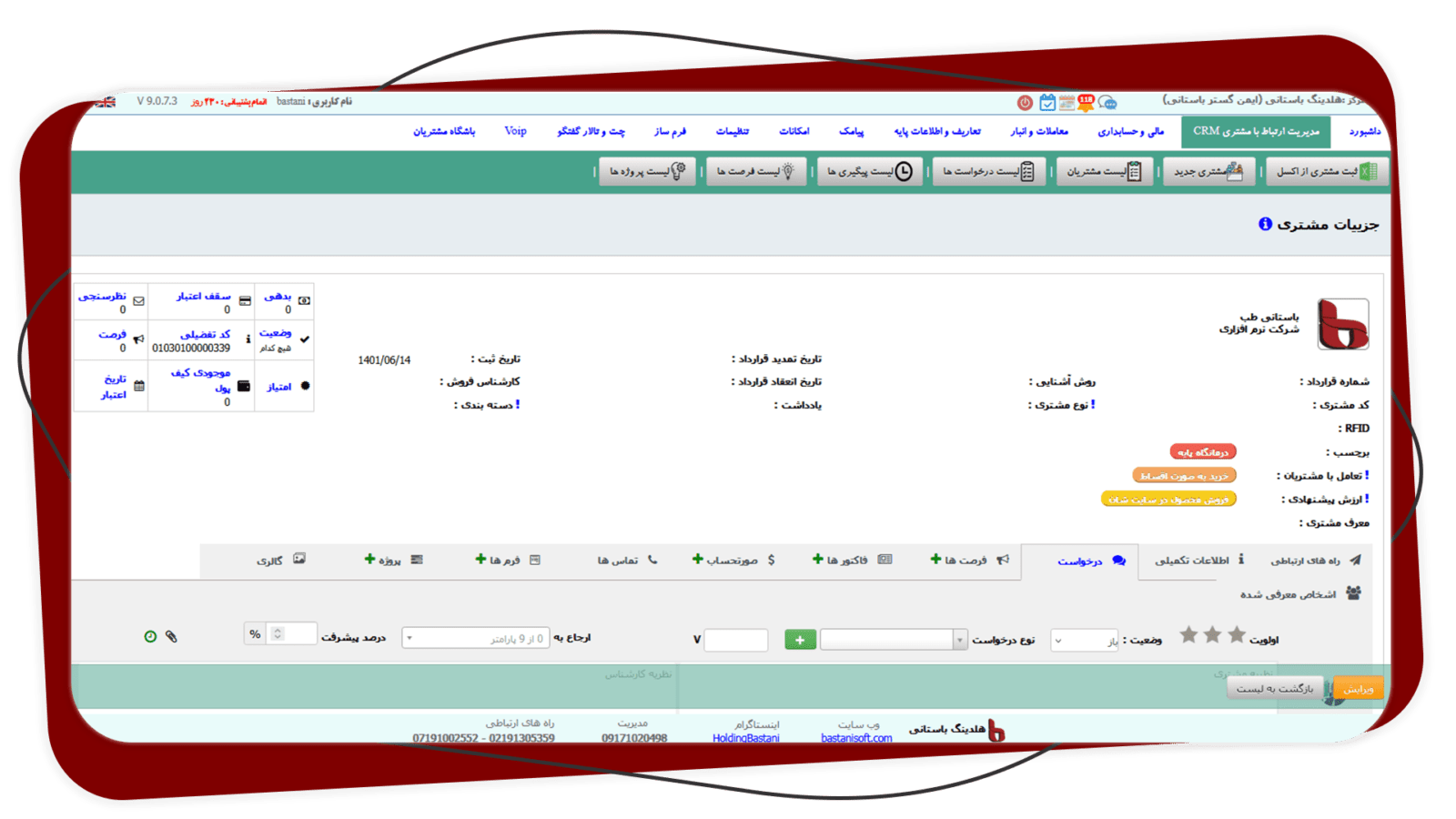1456x819 pixels.
Task: Open لیست پیگیری ها clock button
Action: [869, 171]
